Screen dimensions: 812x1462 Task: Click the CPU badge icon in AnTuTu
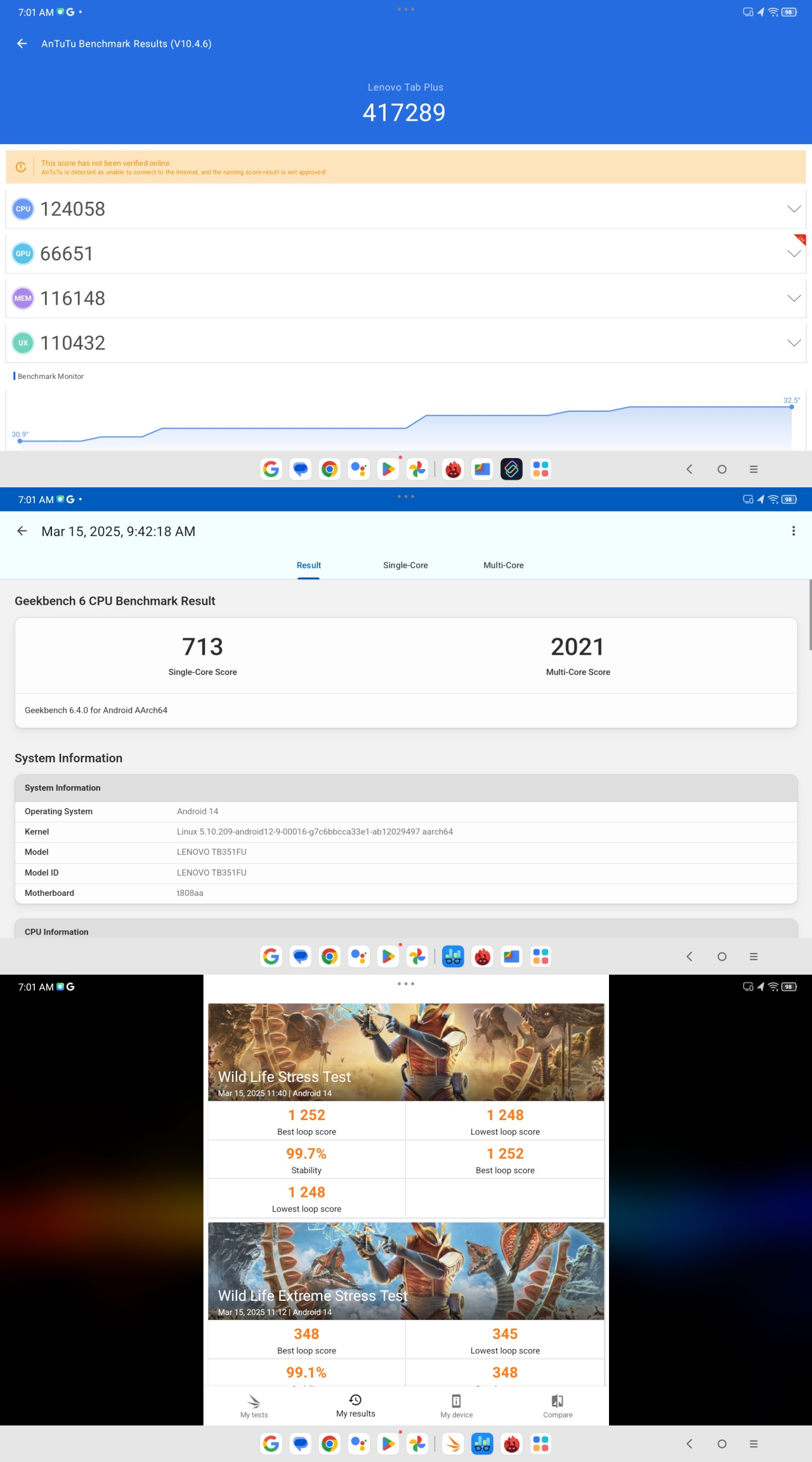(23, 209)
